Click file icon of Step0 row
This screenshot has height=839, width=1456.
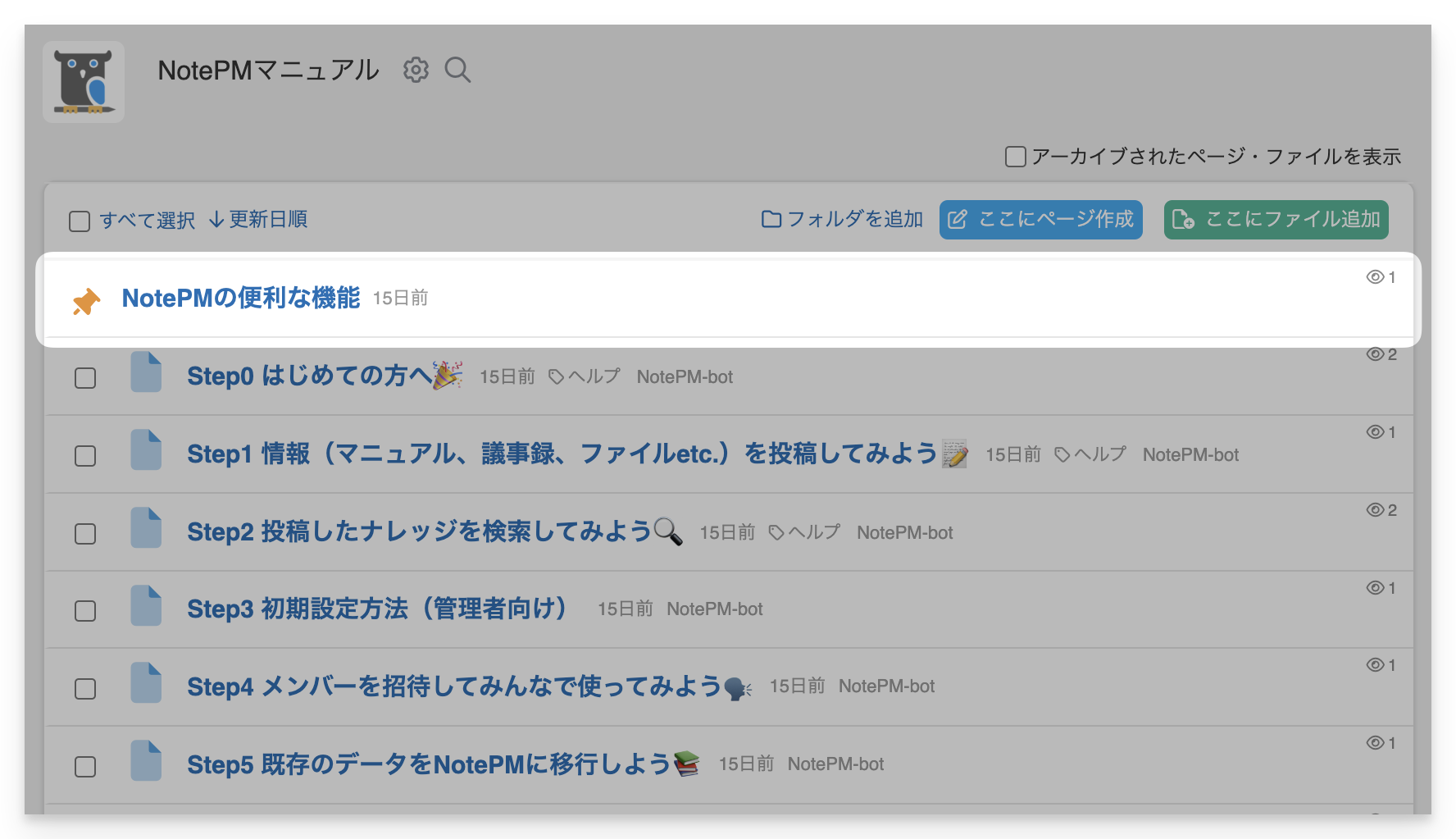[x=146, y=372]
